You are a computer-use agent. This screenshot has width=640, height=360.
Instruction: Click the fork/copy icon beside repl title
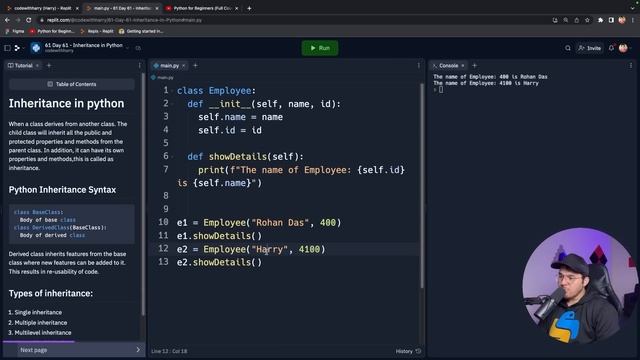(x=138, y=48)
